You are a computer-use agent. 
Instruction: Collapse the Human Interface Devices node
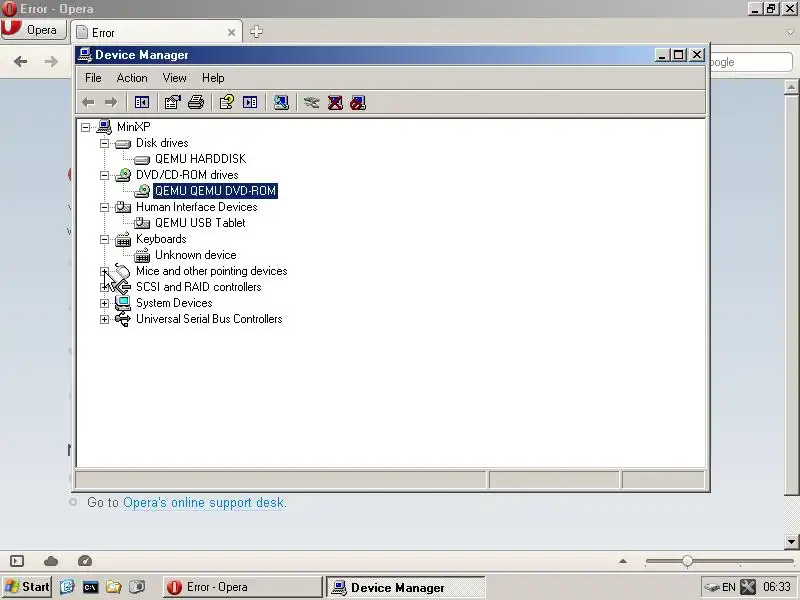pos(105,207)
